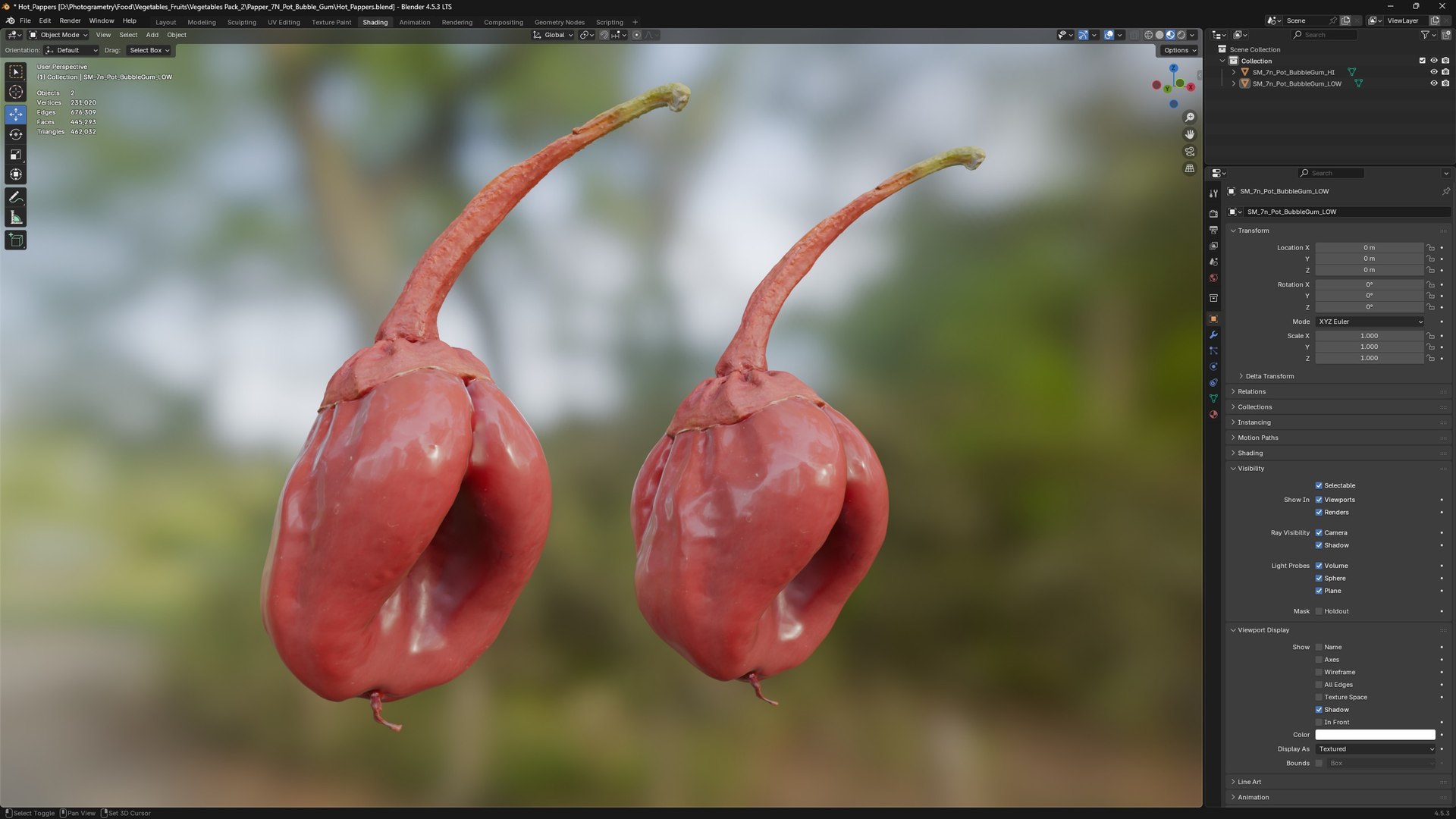1456x819 pixels.
Task: Collapse the Visibility panel
Action: (1250, 469)
